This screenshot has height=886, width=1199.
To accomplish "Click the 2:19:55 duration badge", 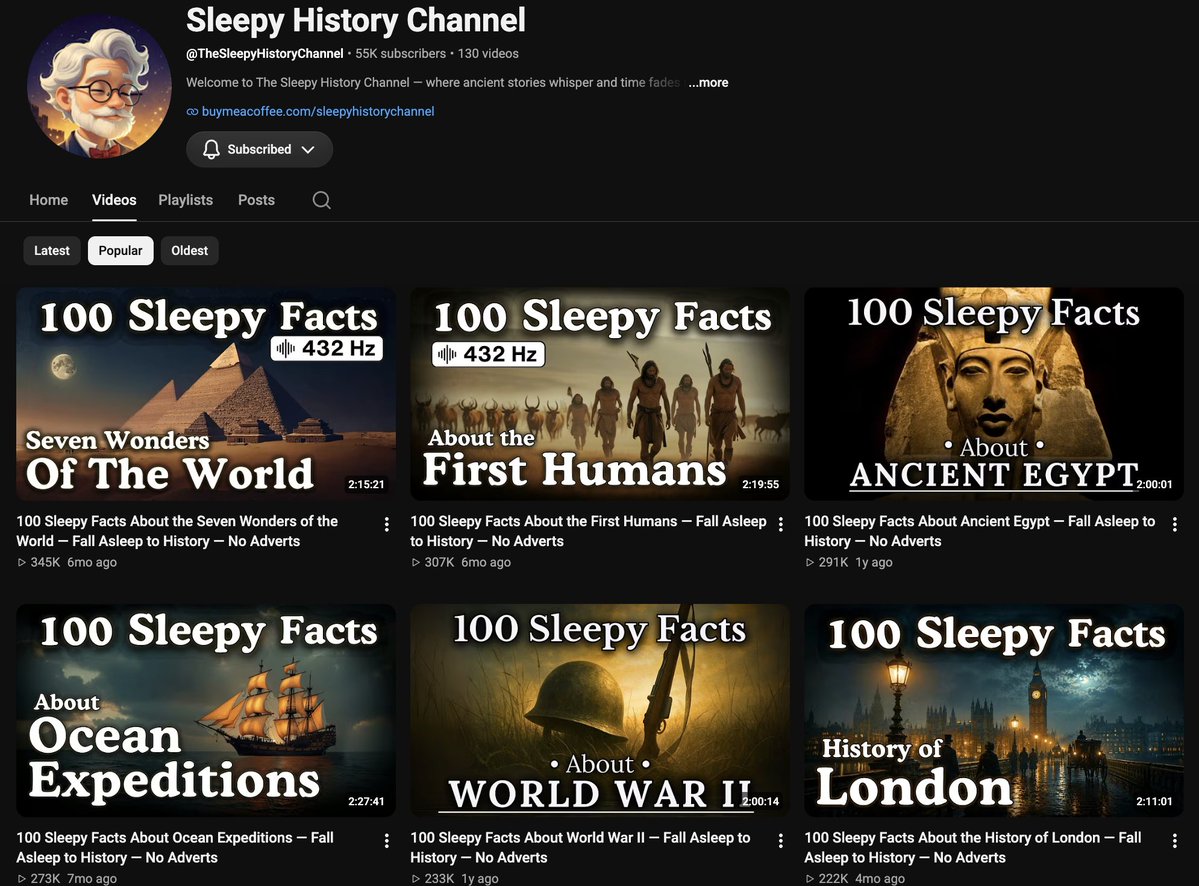I will pos(761,485).
